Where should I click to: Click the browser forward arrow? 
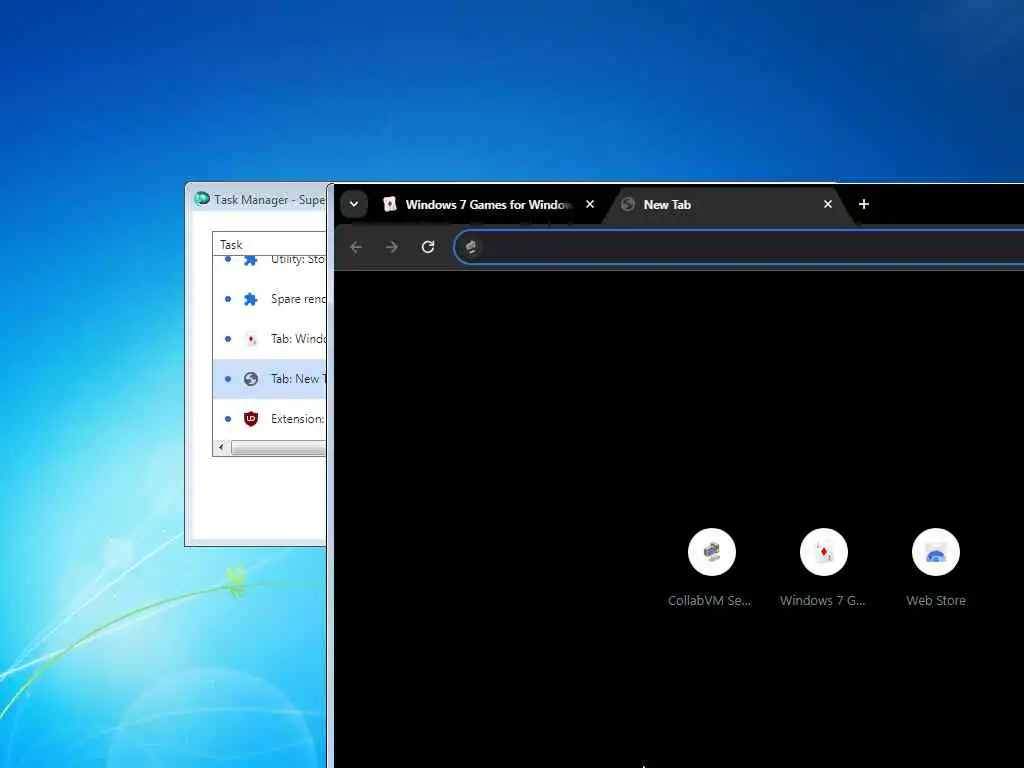click(x=392, y=247)
